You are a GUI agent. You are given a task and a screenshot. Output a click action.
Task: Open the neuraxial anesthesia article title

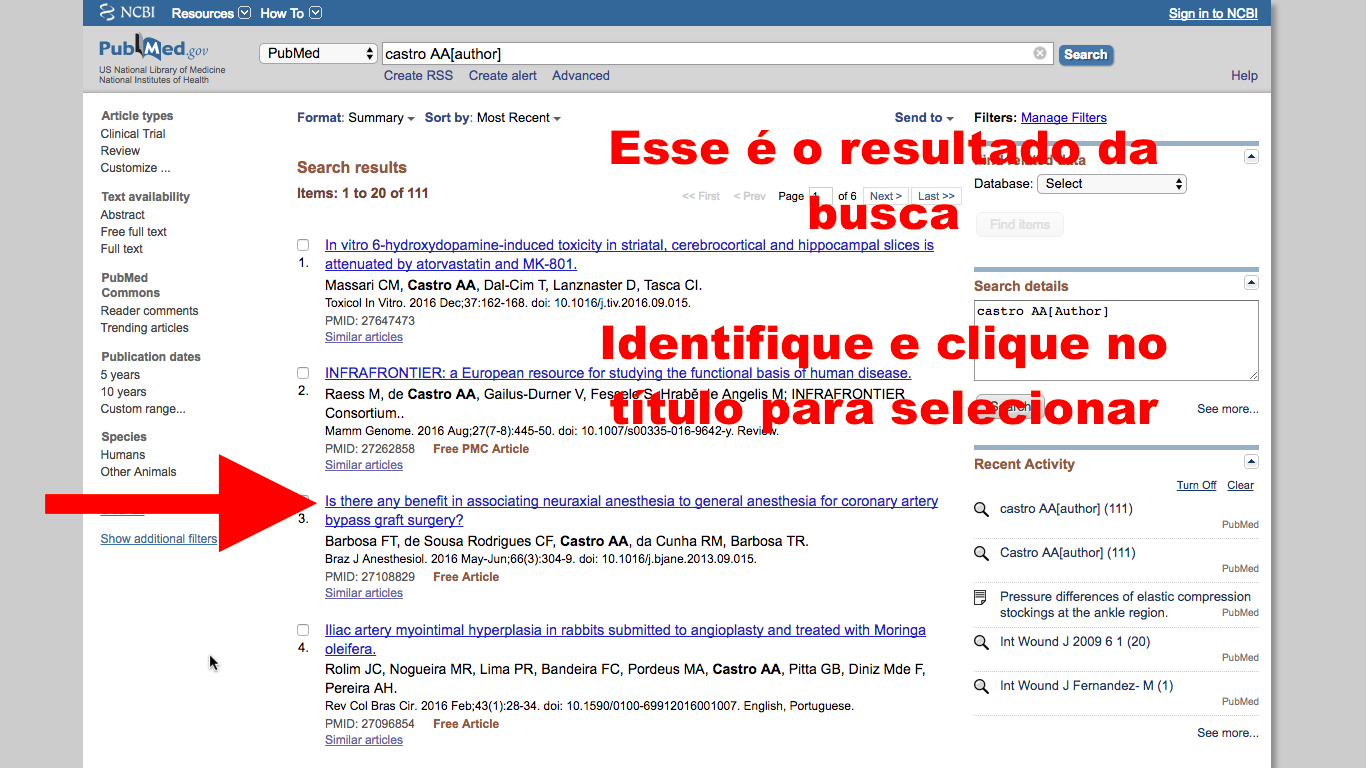[x=631, y=501]
